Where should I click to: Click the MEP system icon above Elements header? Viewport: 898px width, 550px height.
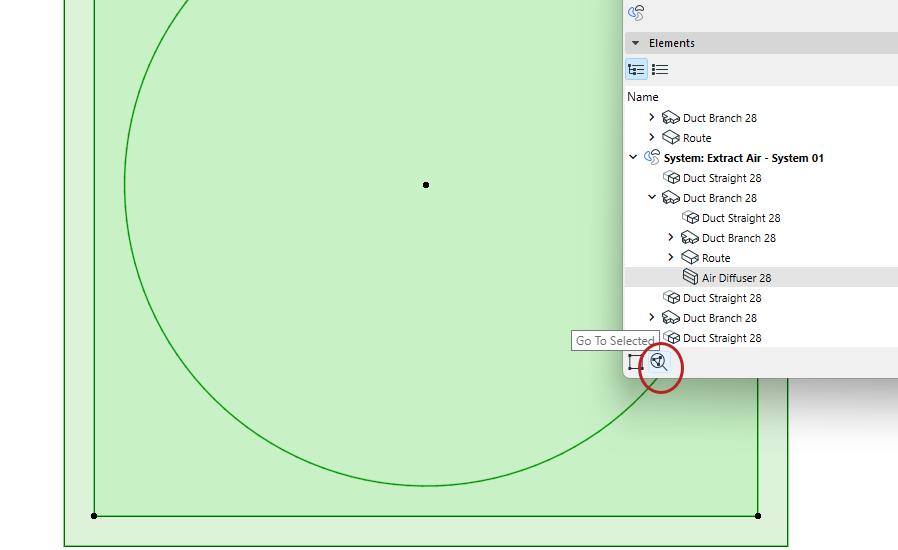636,13
